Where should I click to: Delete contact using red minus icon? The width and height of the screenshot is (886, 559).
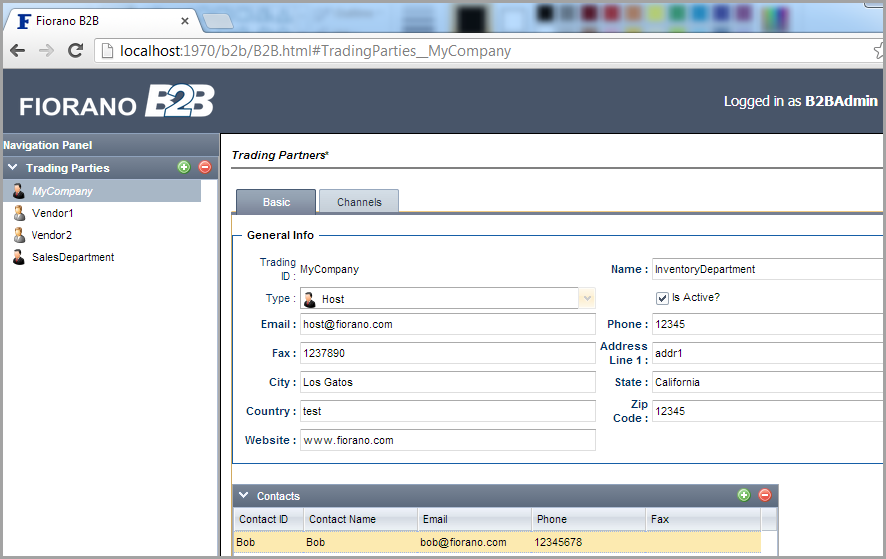click(x=765, y=495)
